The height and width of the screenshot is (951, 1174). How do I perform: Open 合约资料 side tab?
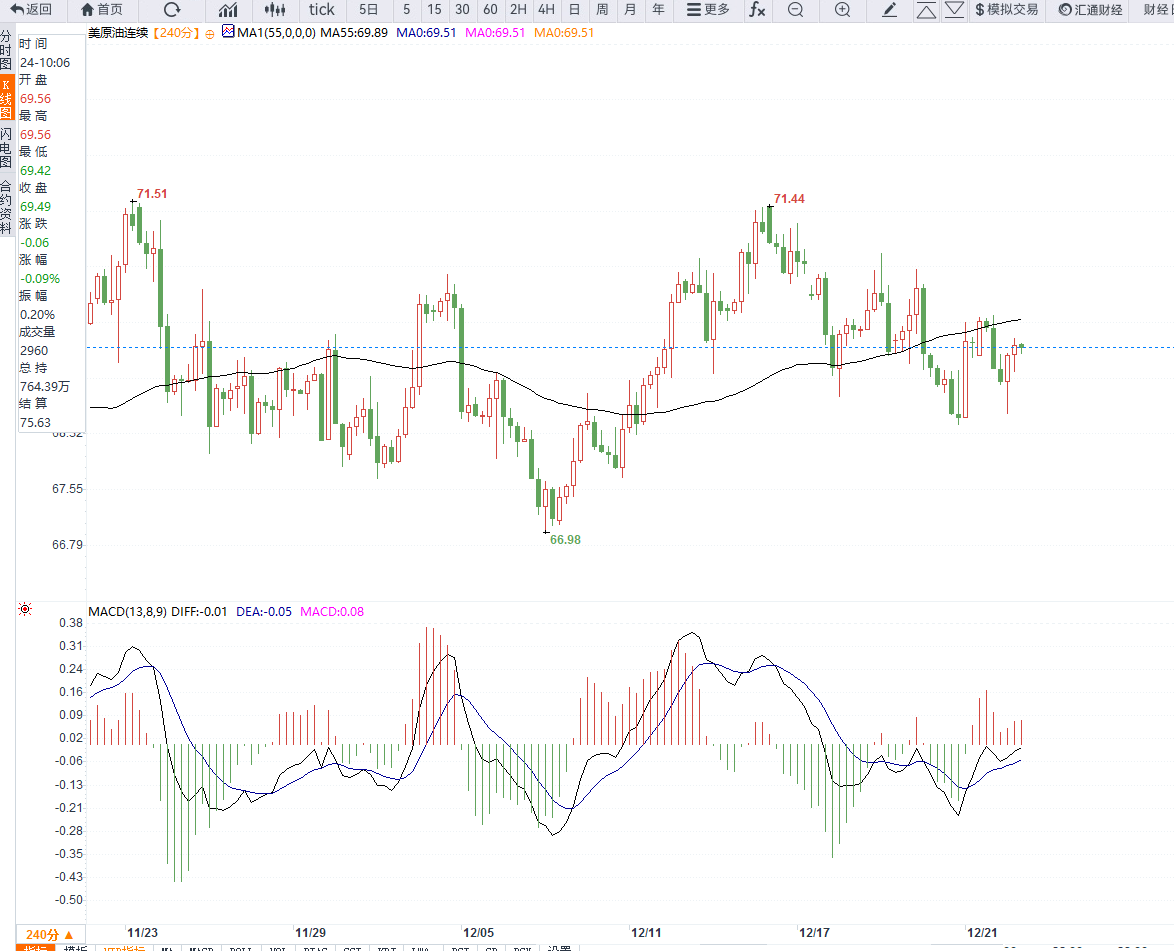[6, 207]
